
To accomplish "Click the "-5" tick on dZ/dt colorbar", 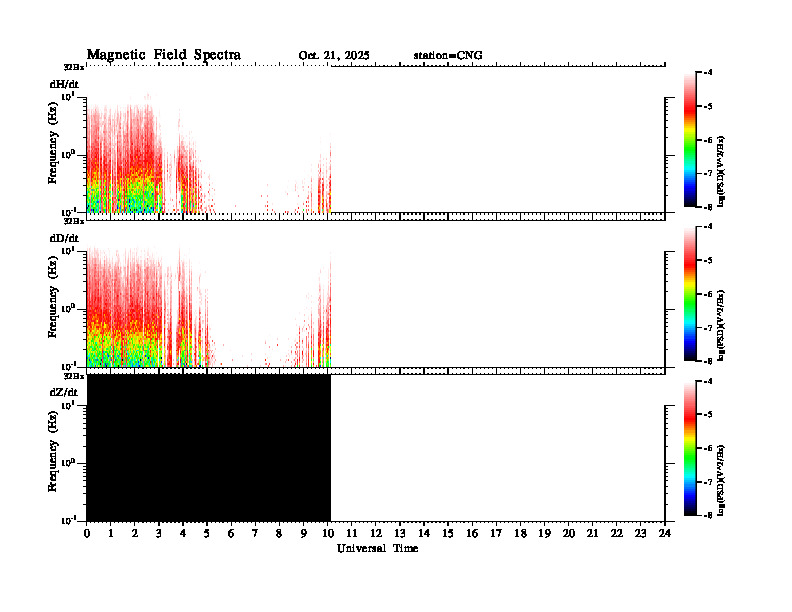I will (708, 415).
